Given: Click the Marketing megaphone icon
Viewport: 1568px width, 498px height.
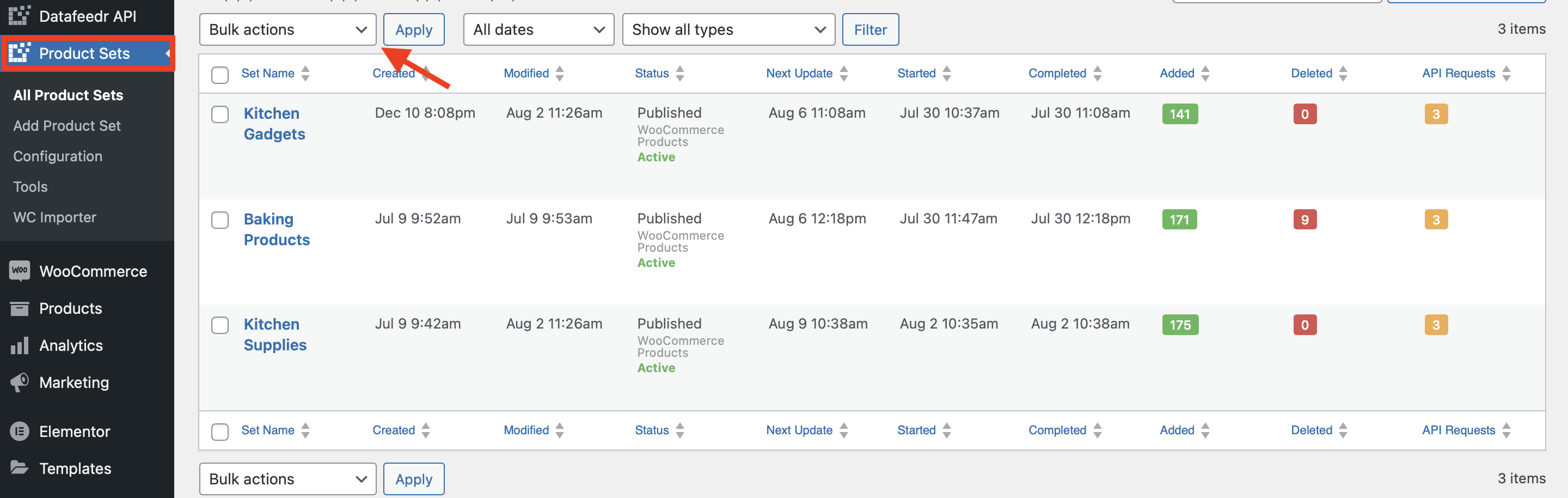Looking at the screenshot, I should coord(20,382).
